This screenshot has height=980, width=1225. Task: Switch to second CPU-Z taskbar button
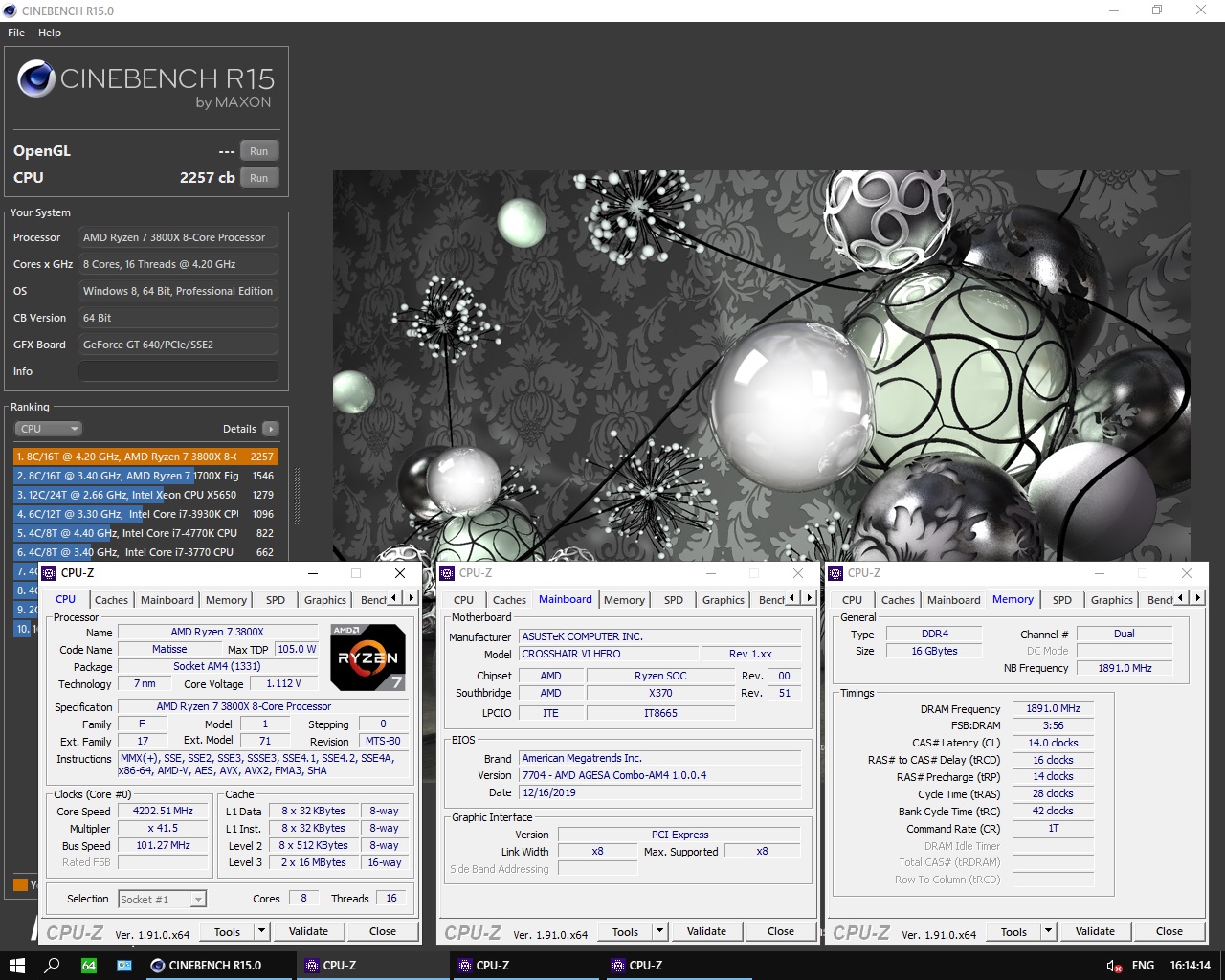[525, 965]
